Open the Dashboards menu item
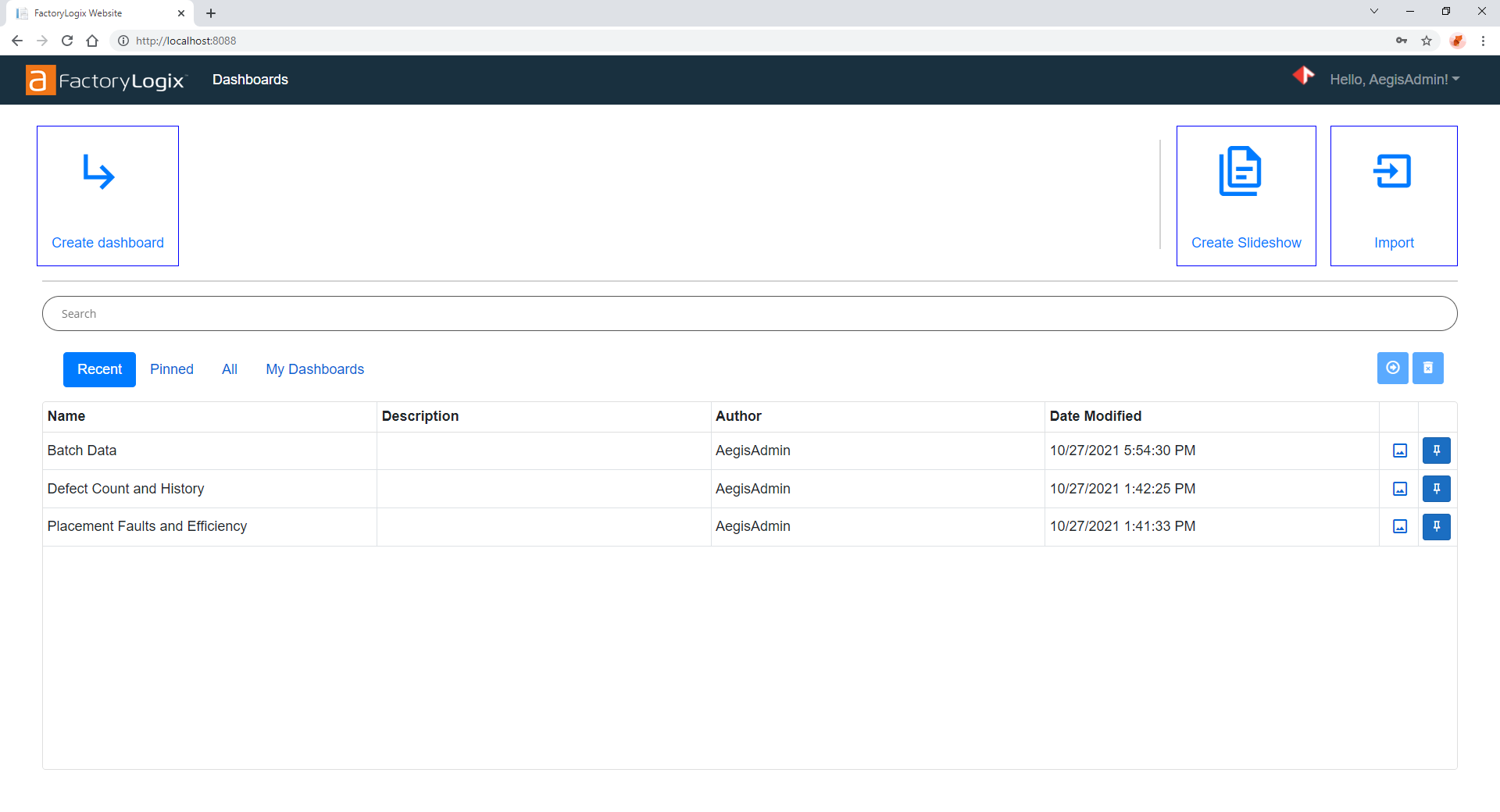 pos(250,79)
